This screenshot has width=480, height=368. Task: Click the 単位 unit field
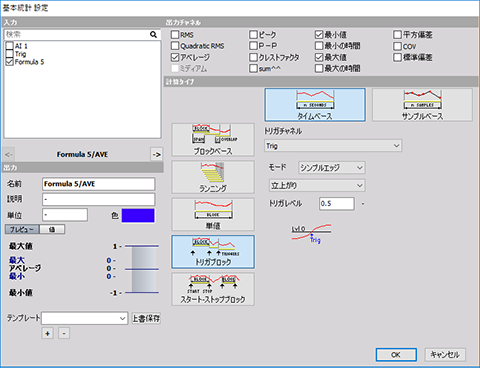65,215
